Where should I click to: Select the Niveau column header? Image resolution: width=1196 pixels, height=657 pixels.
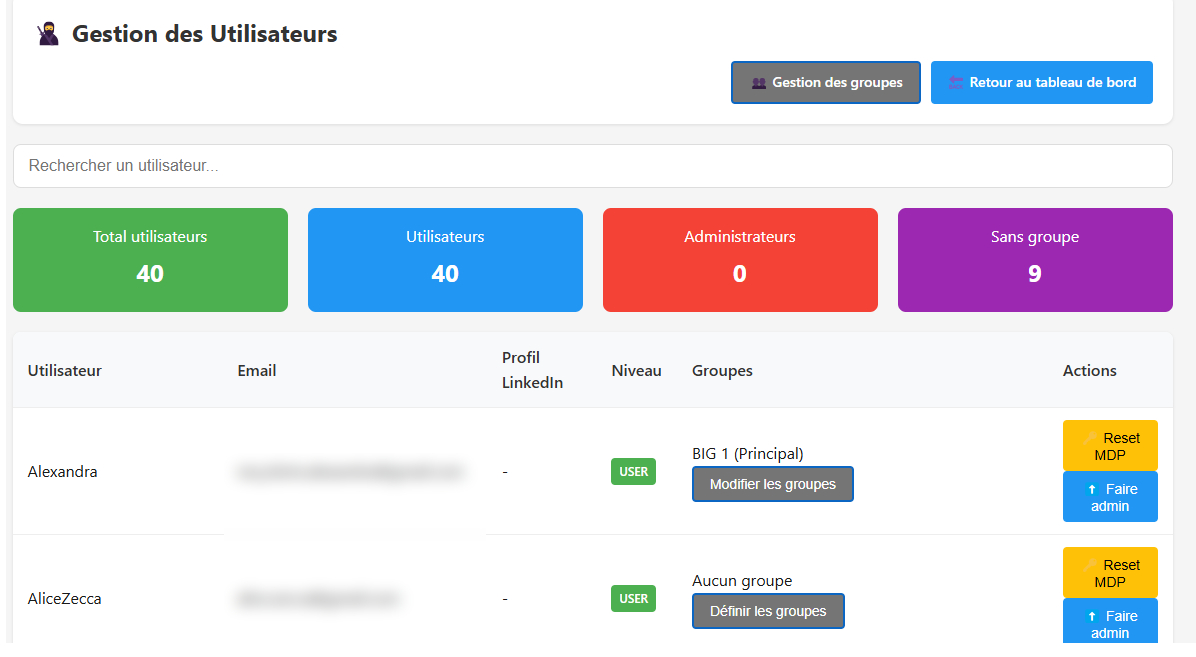[x=636, y=371]
